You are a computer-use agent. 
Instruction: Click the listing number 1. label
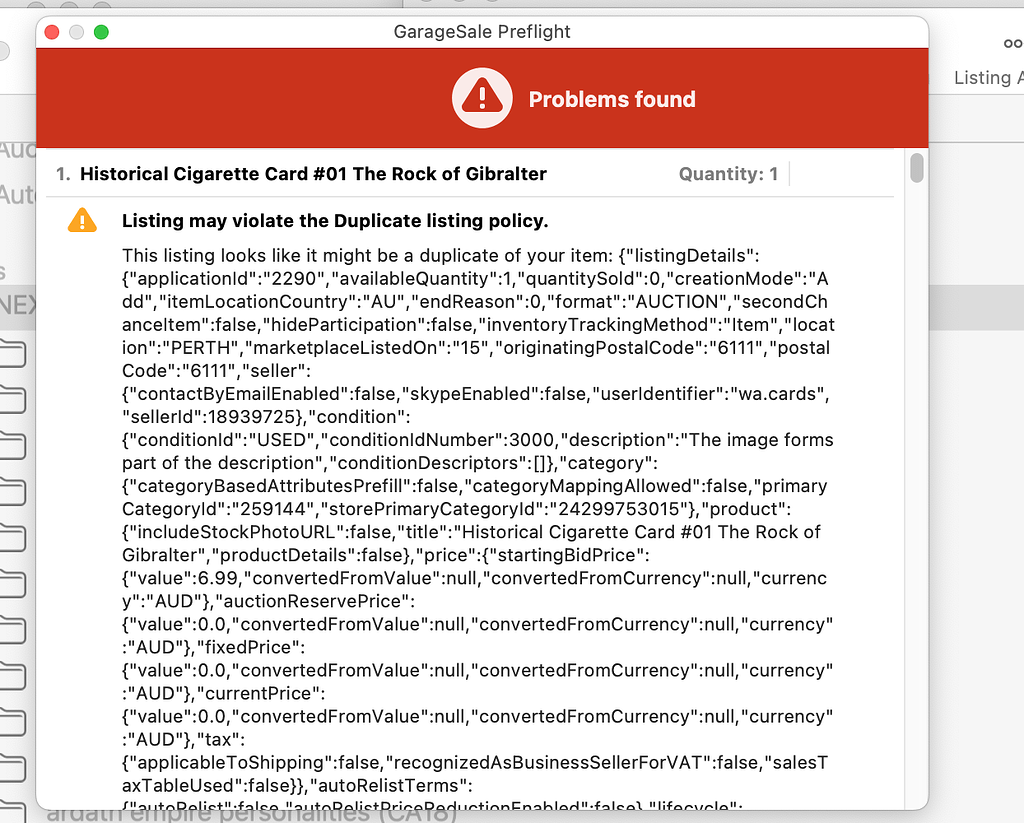coord(63,174)
